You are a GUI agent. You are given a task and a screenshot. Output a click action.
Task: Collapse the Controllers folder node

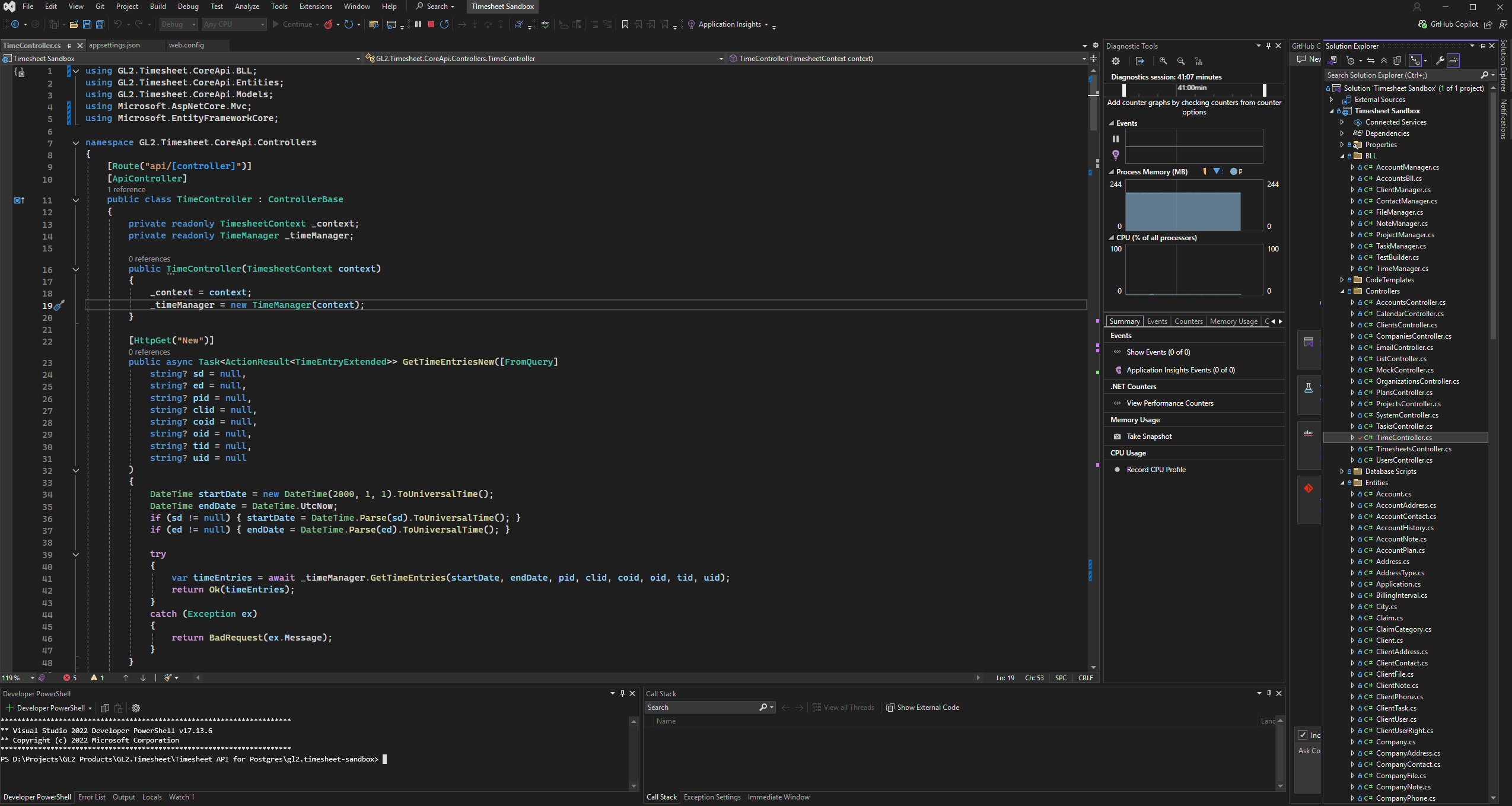[1342, 291]
